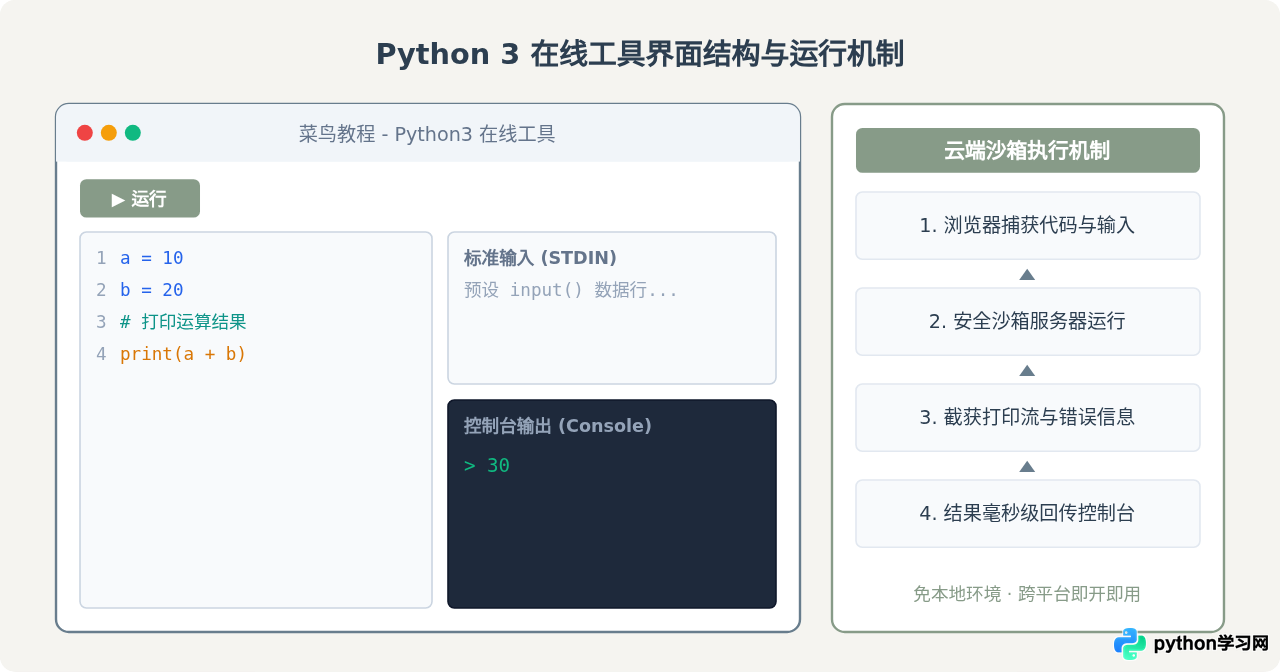
Task: Click the green window dot
Action: [x=133, y=133]
